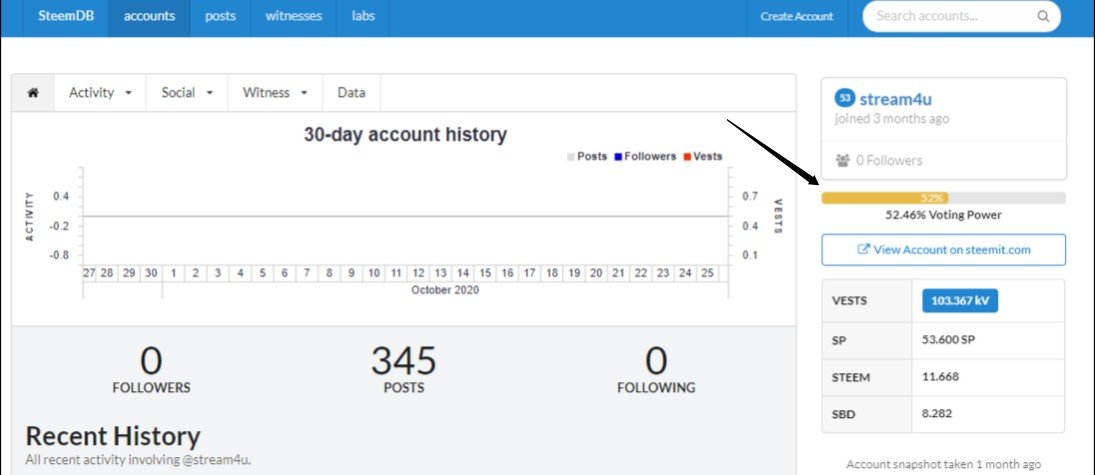Image resolution: width=1095 pixels, height=475 pixels.
Task: Click the 103.367 kV vests button
Action: 959,301
